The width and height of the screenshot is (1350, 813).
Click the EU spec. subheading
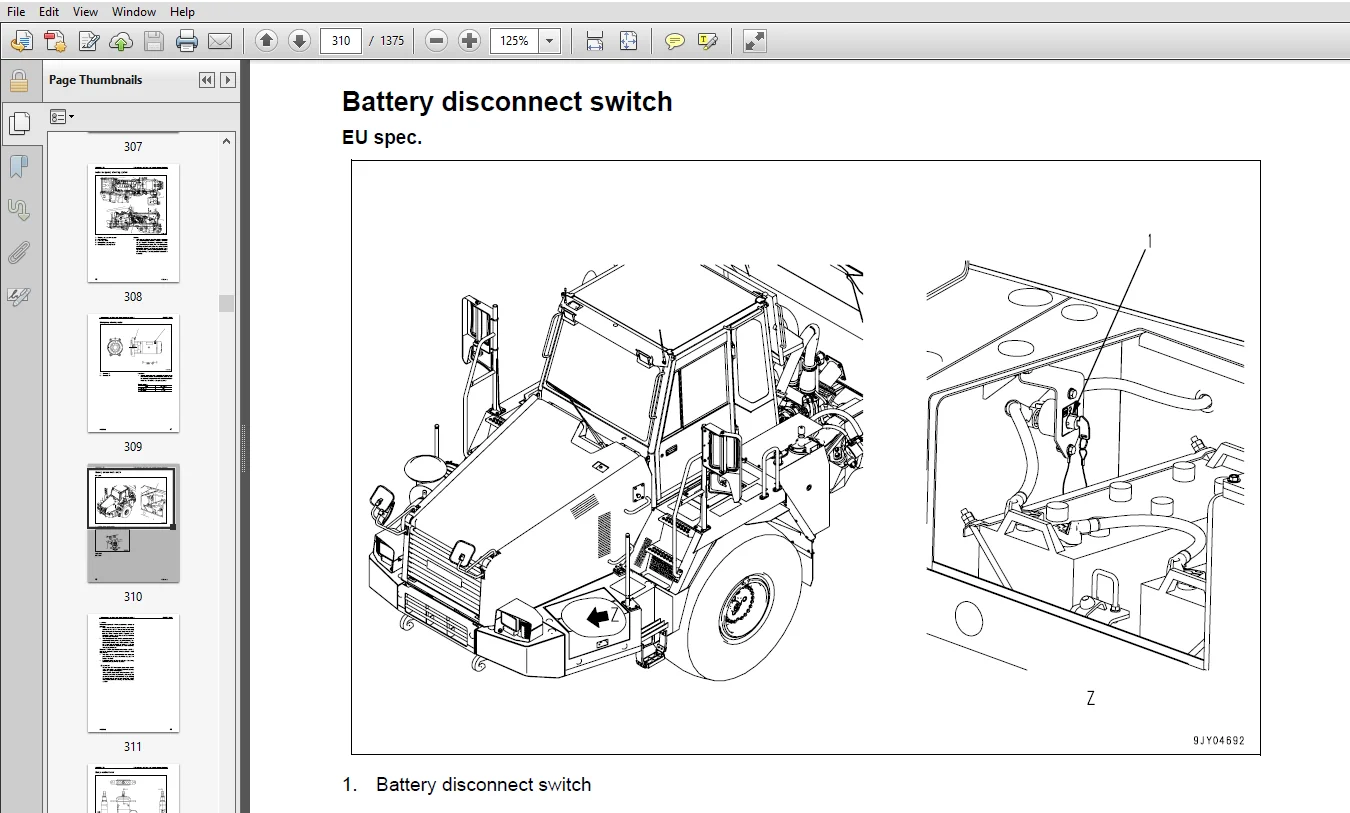click(382, 138)
